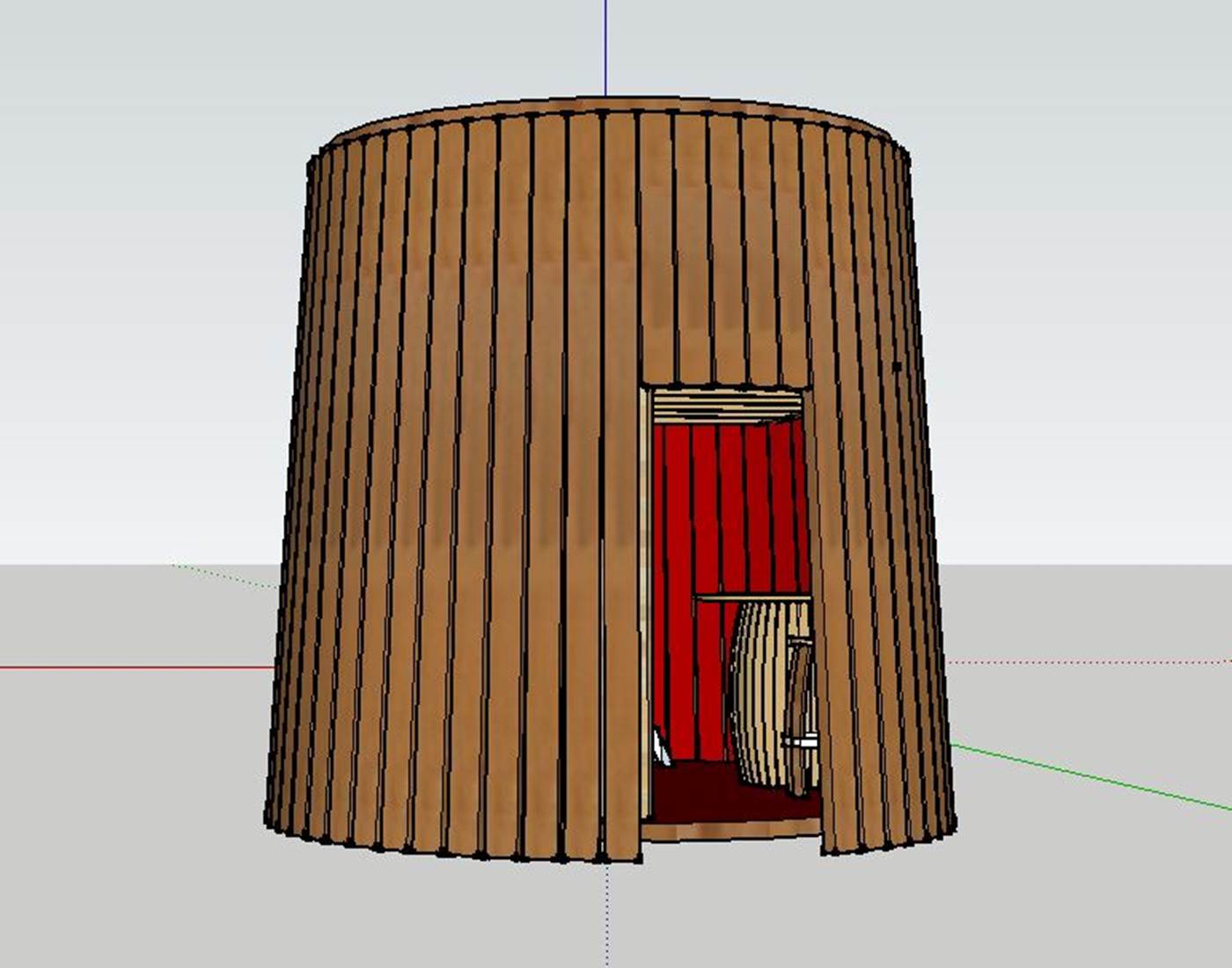Click the slatted ceiling above the doorway
Screen dimensions: 1232x968
click(x=726, y=407)
